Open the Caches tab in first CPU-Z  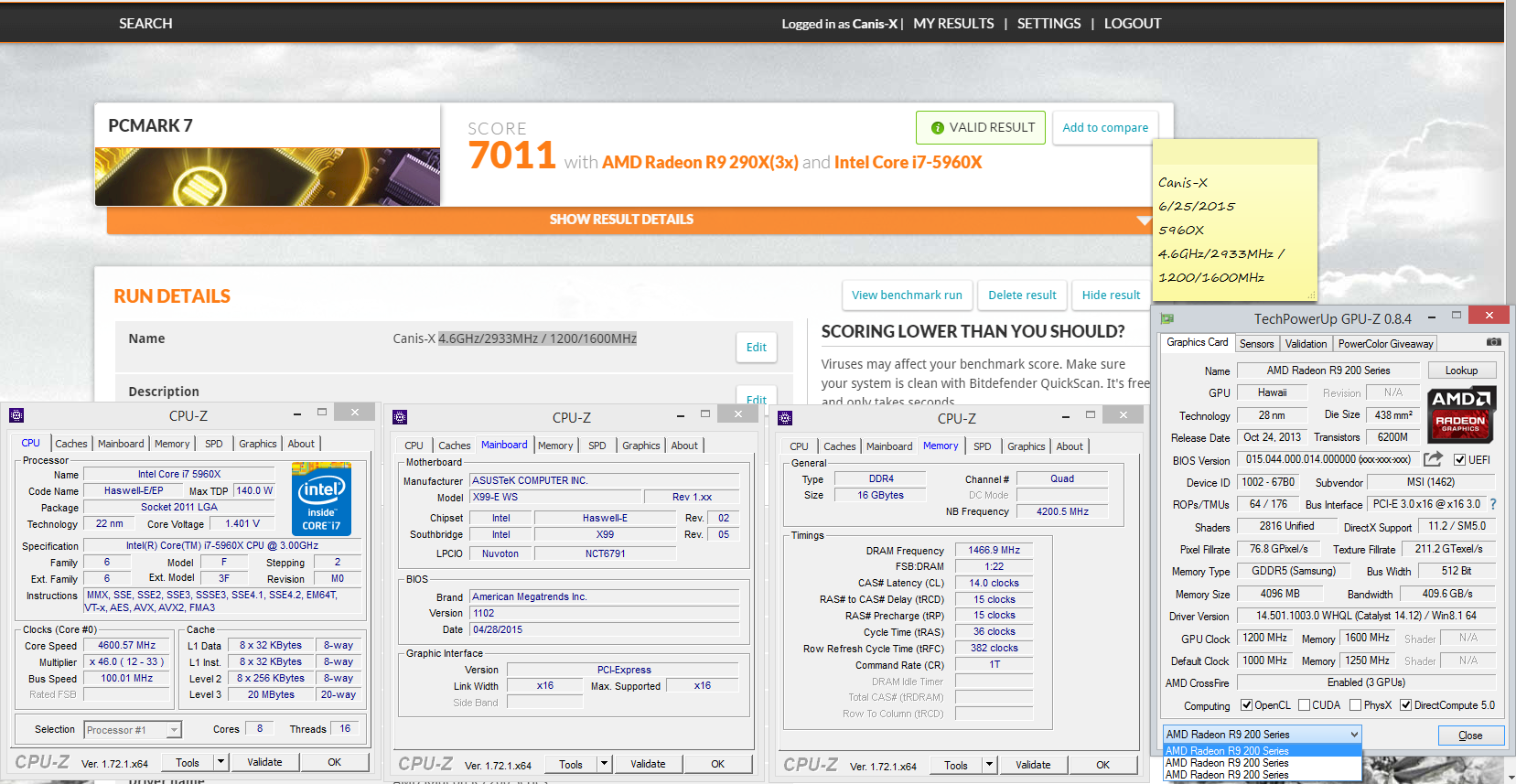tap(71, 444)
